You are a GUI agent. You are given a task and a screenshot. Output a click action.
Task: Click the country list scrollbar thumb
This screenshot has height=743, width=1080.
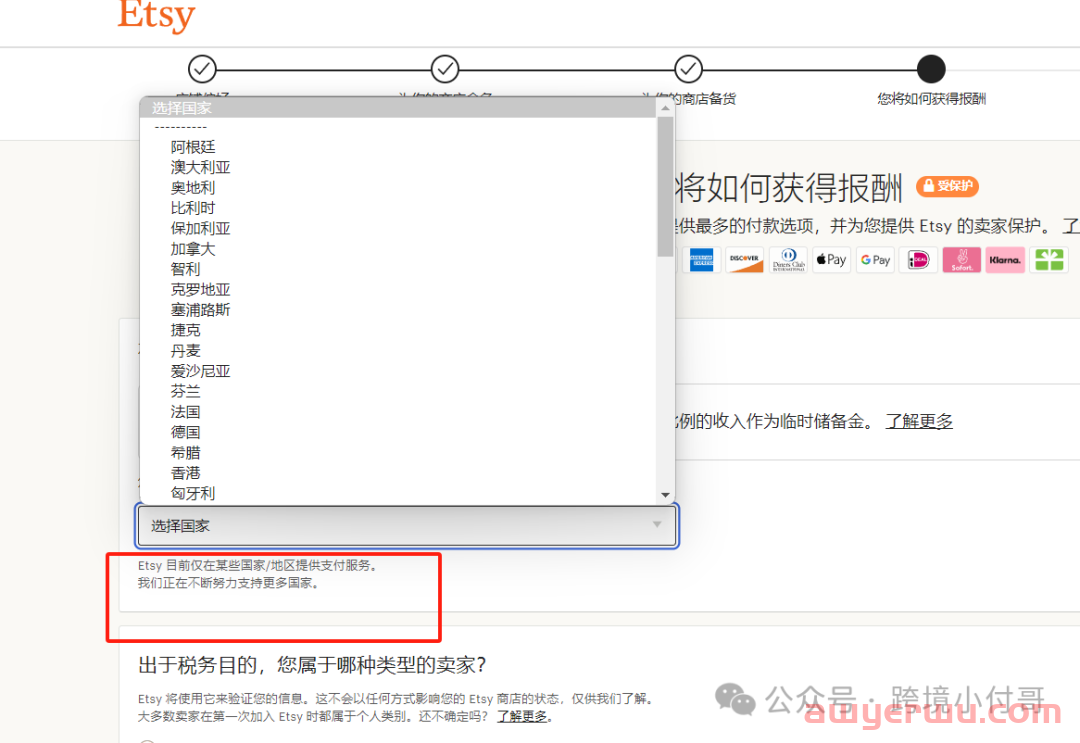click(665, 187)
